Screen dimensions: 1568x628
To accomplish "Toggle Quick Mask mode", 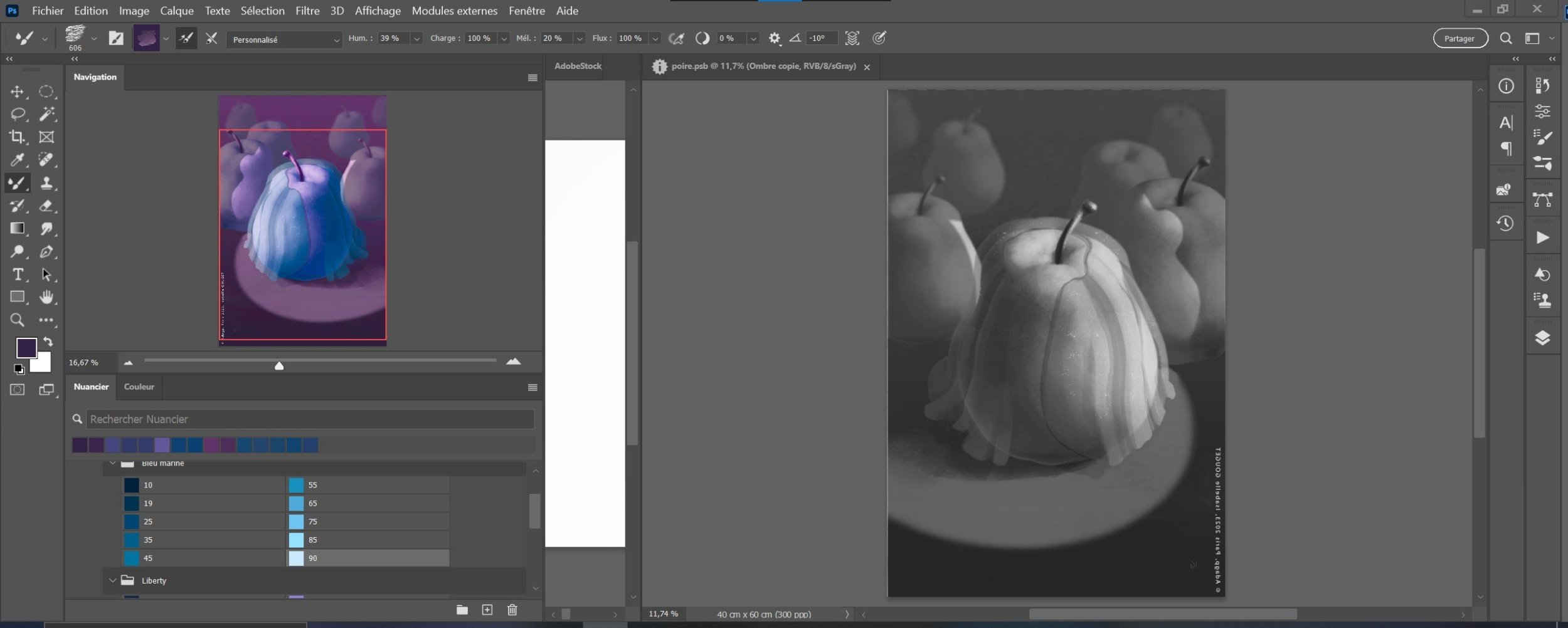I will point(17,390).
